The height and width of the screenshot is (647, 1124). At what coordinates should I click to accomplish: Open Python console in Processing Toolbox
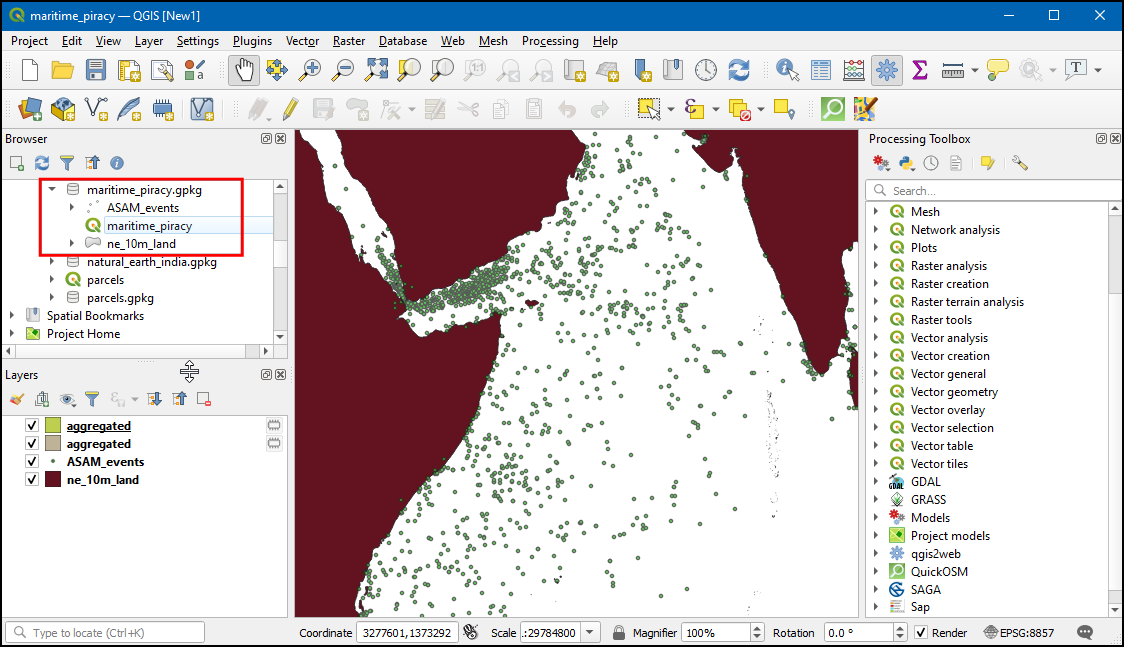[907, 163]
